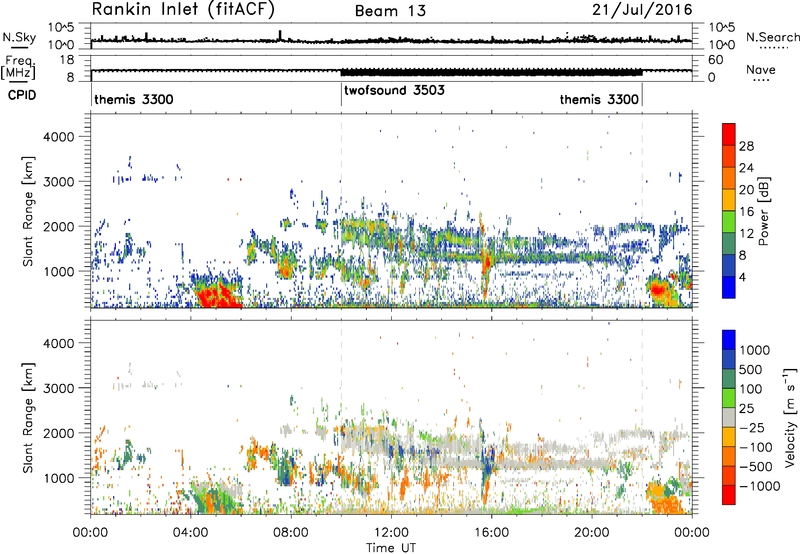This screenshot has height=554, width=800.
Task: Click the '12:00' time tick label
Action: [x=391, y=533]
